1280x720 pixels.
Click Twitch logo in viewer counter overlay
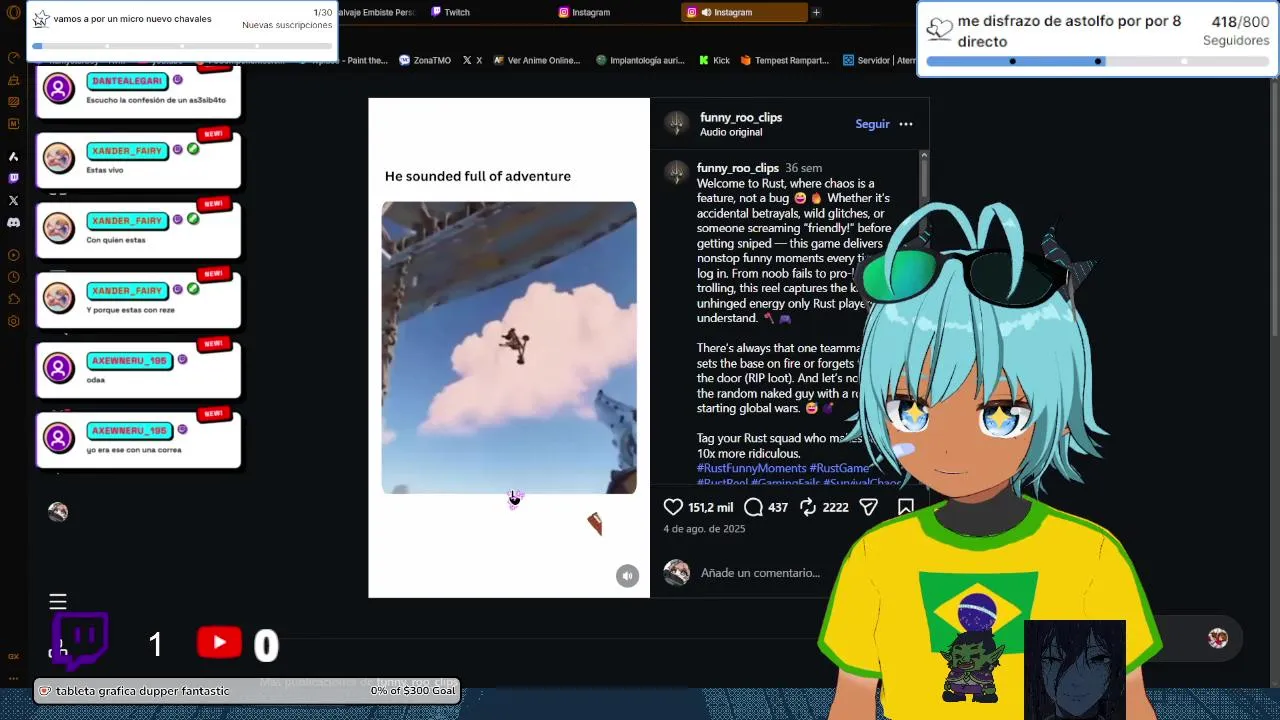point(80,640)
